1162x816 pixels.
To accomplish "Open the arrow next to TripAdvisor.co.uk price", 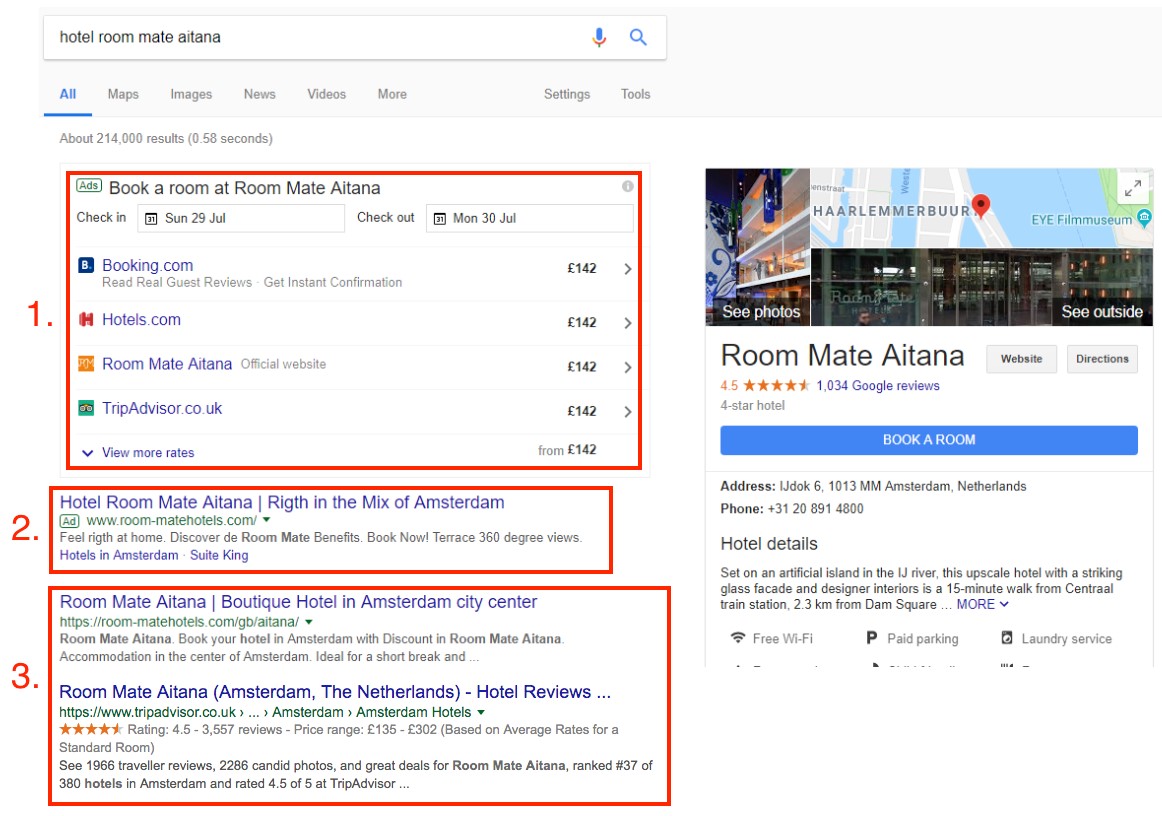I will click(x=628, y=411).
